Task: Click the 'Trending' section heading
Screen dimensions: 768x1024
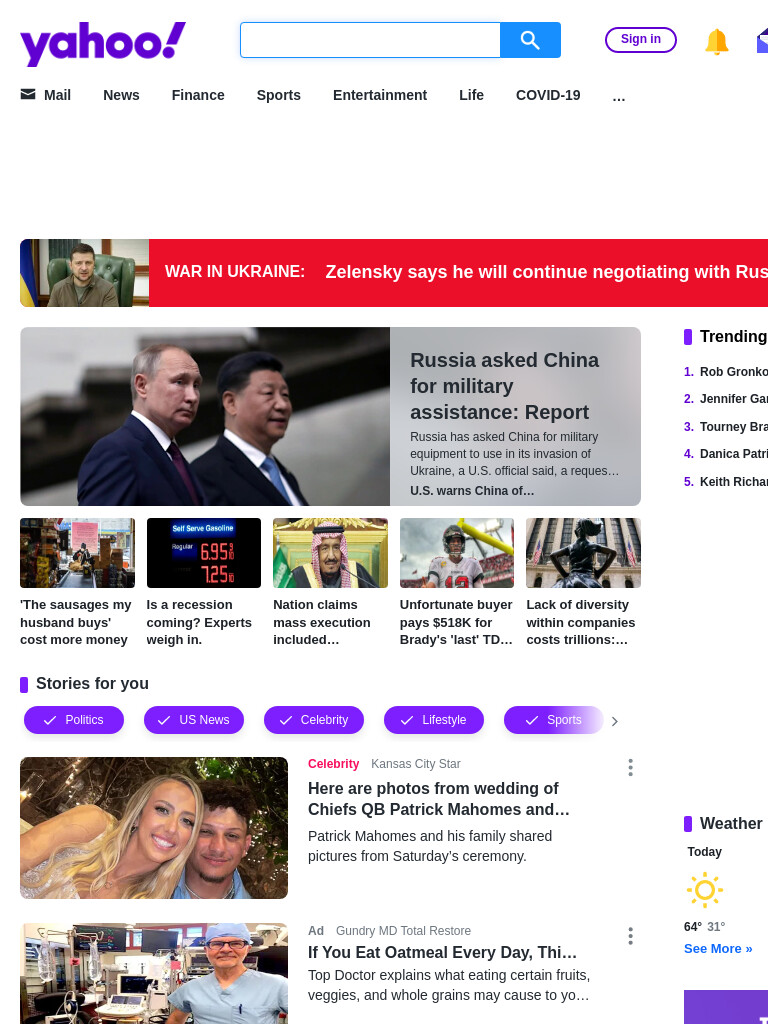Action: 733,336
